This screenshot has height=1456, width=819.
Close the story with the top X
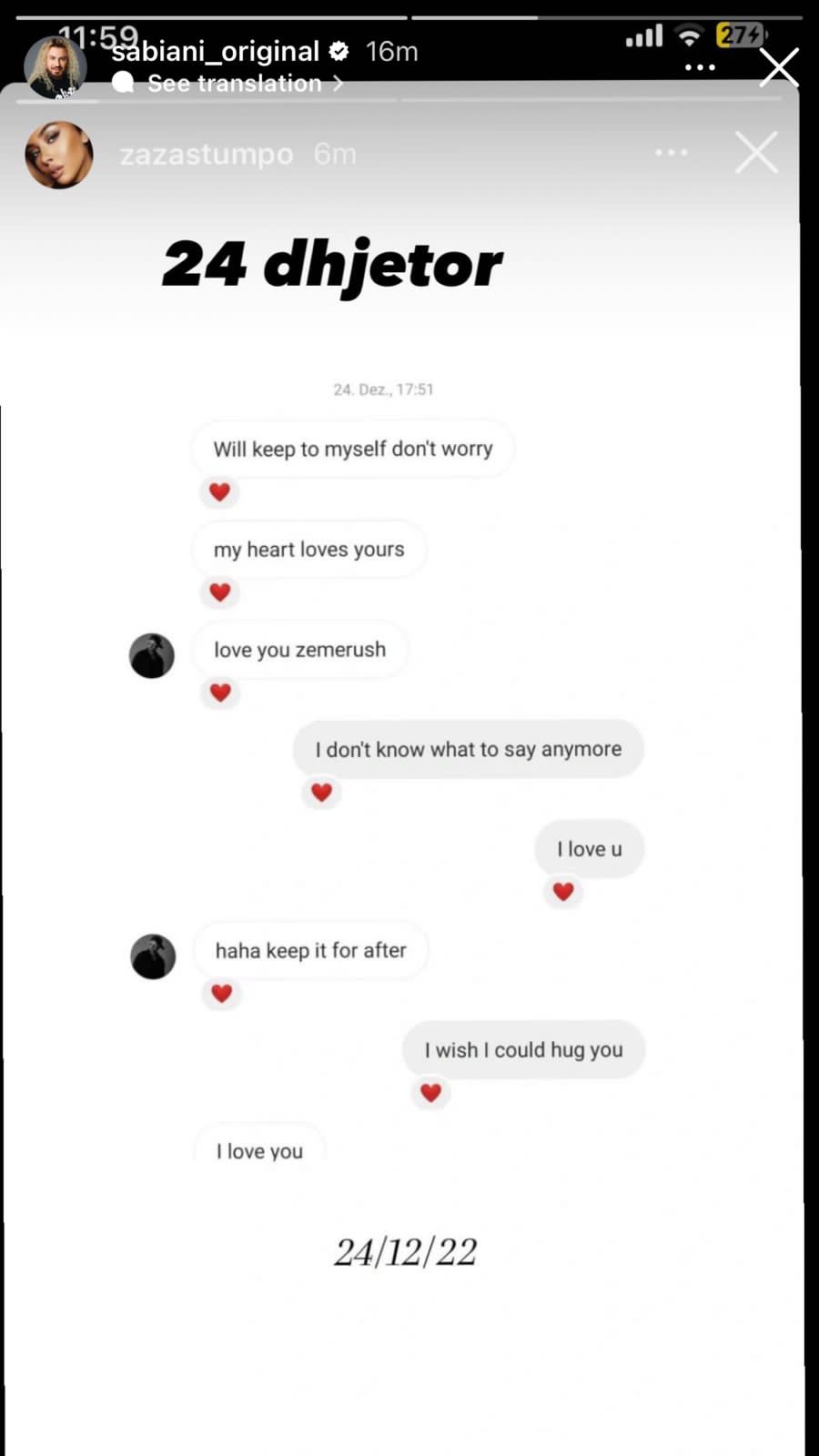(779, 67)
